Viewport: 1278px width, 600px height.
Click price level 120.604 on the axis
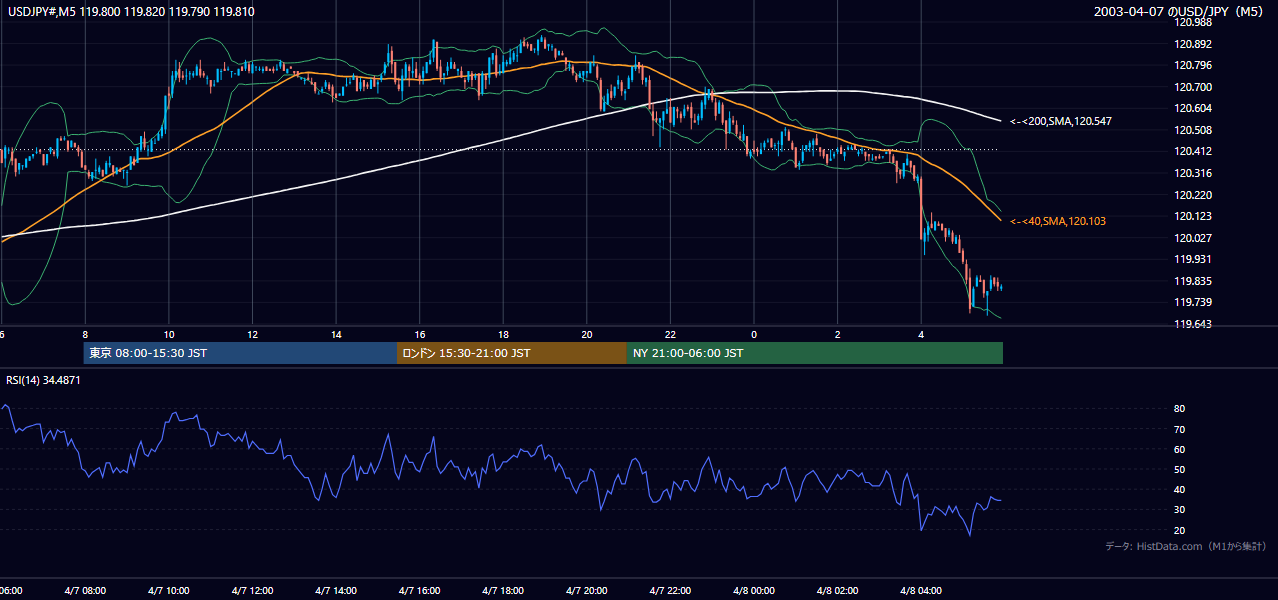pos(1192,108)
